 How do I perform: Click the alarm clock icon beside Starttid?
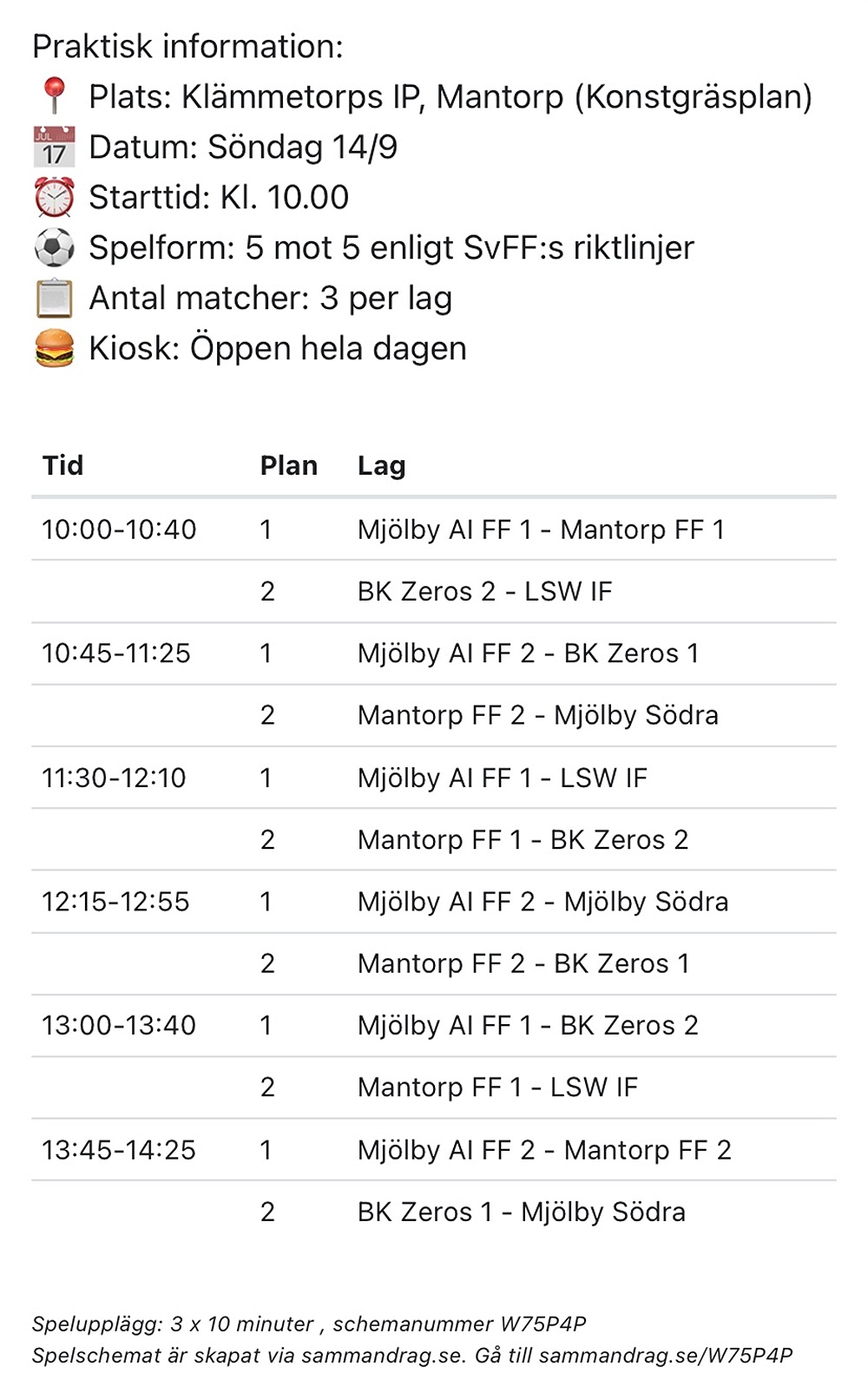54,197
